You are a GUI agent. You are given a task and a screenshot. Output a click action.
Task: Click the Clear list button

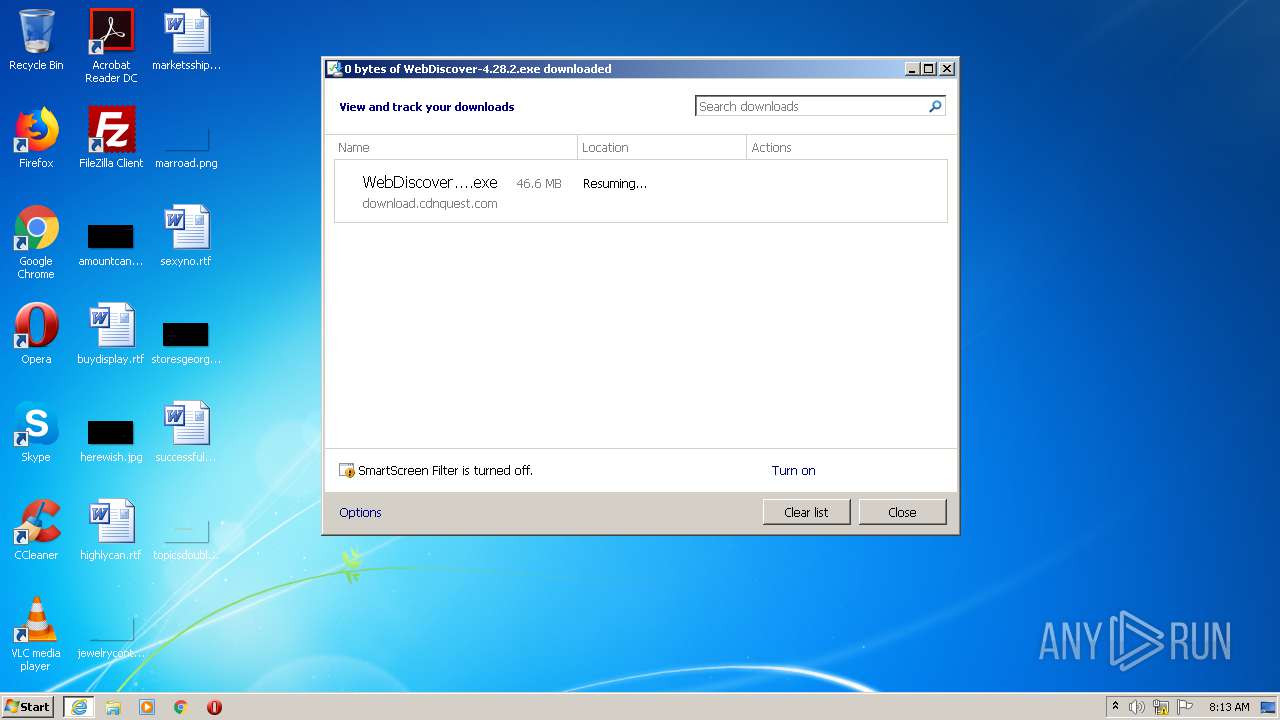(806, 512)
